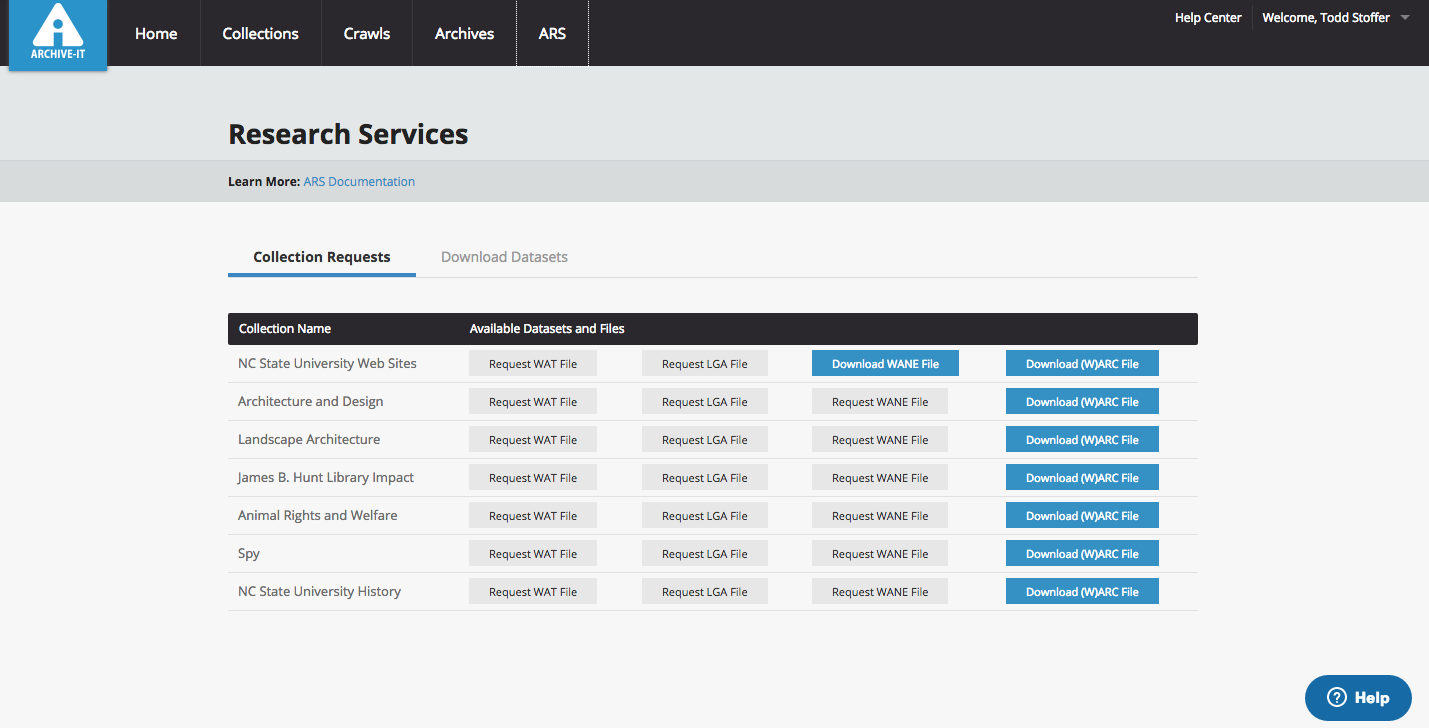
Task: Request WAT File for NC State University History
Action: coord(533,592)
